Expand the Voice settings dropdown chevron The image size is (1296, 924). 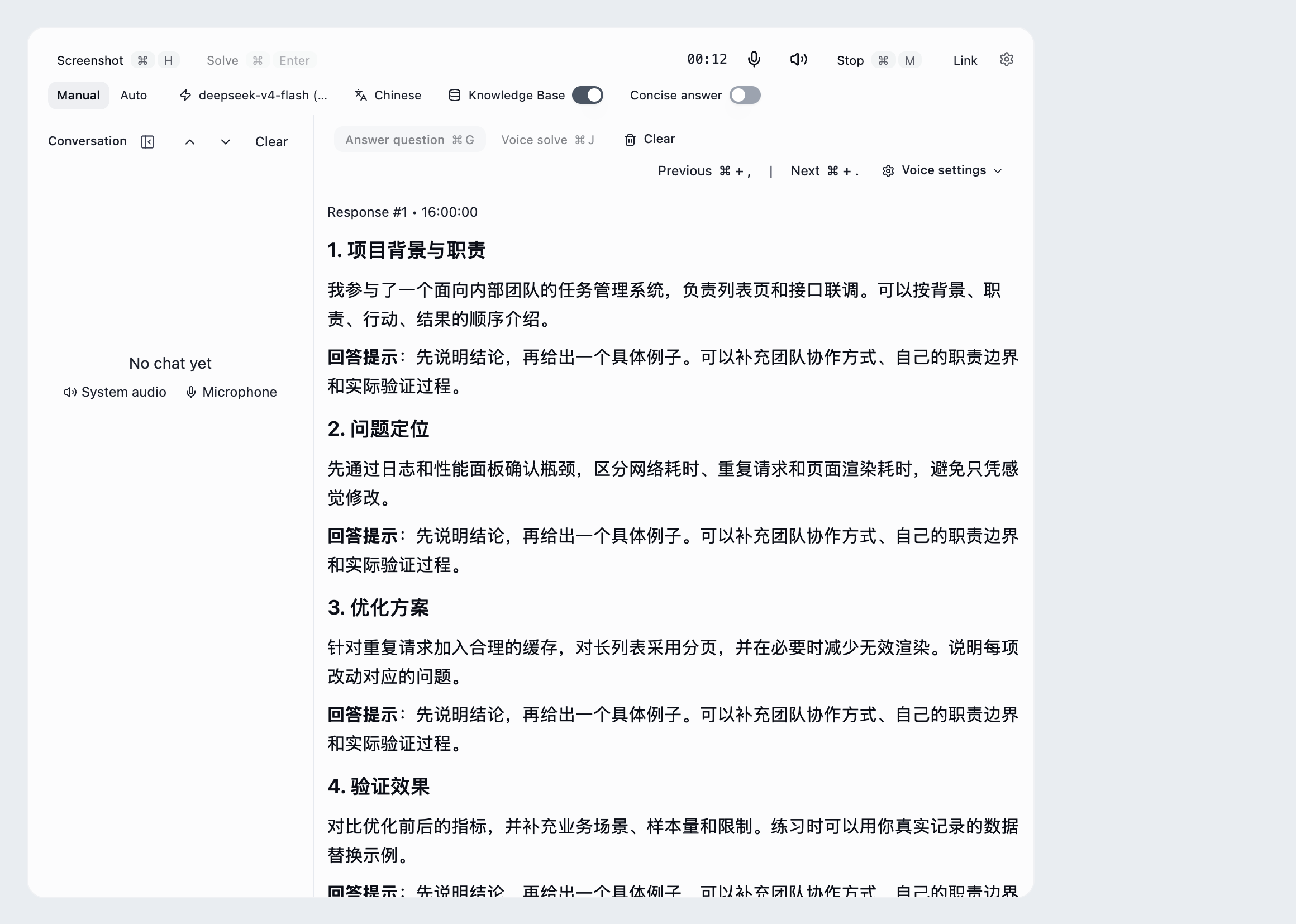tap(997, 171)
